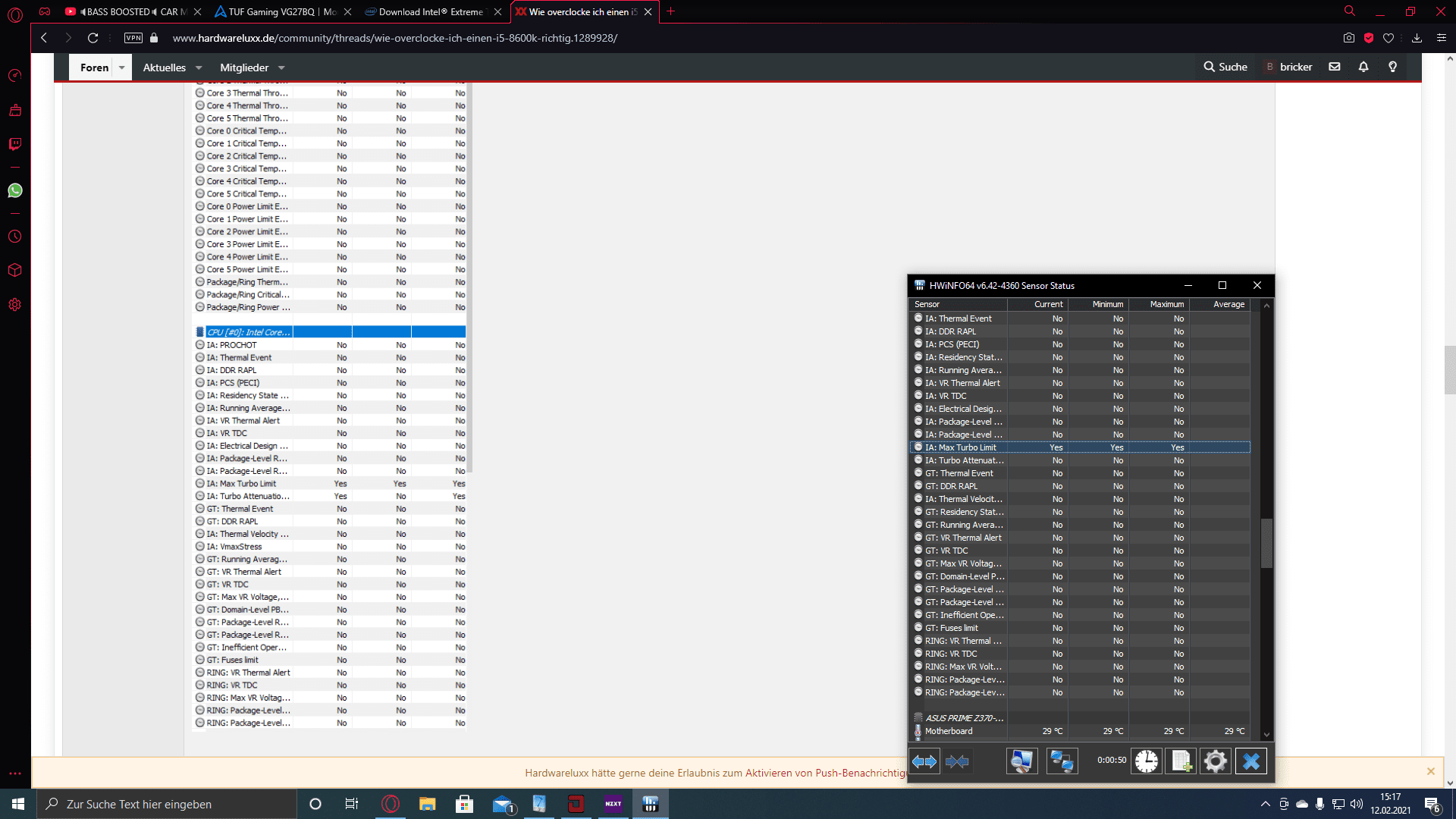
Task: Open HWiNFO system summary monitor icon
Action: pyautogui.click(x=1021, y=761)
